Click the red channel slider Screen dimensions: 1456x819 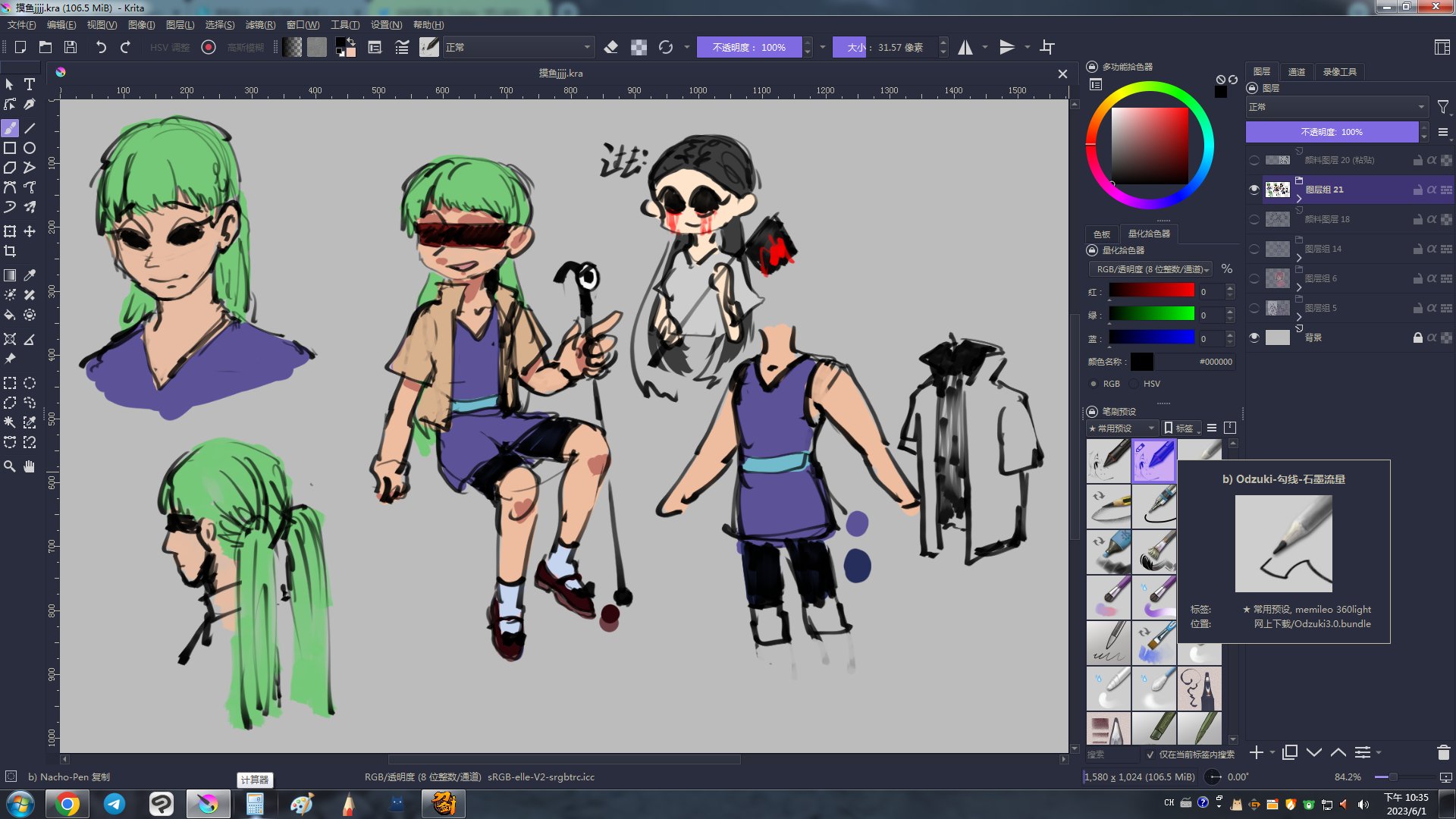[x=1151, y=291]
